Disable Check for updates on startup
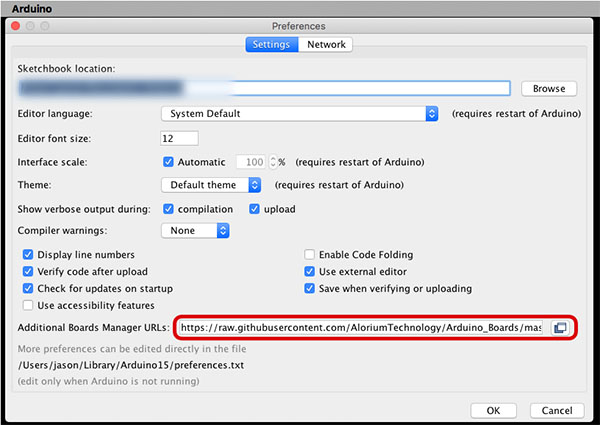Image resolution: width=600 pixels, height=425 pixels. [x=28, y=288]
